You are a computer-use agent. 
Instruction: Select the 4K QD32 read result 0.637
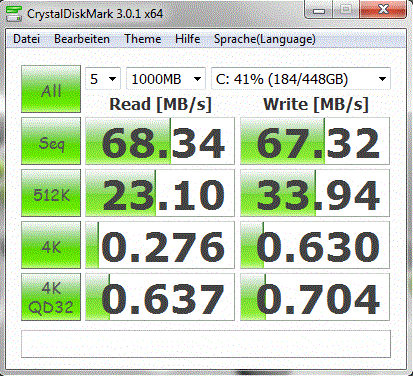pyautogui.click(x=160, y=297)
